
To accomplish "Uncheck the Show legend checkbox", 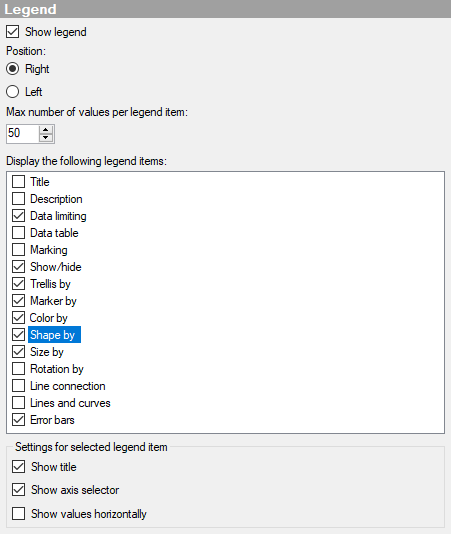I will (x=13, y=32).
